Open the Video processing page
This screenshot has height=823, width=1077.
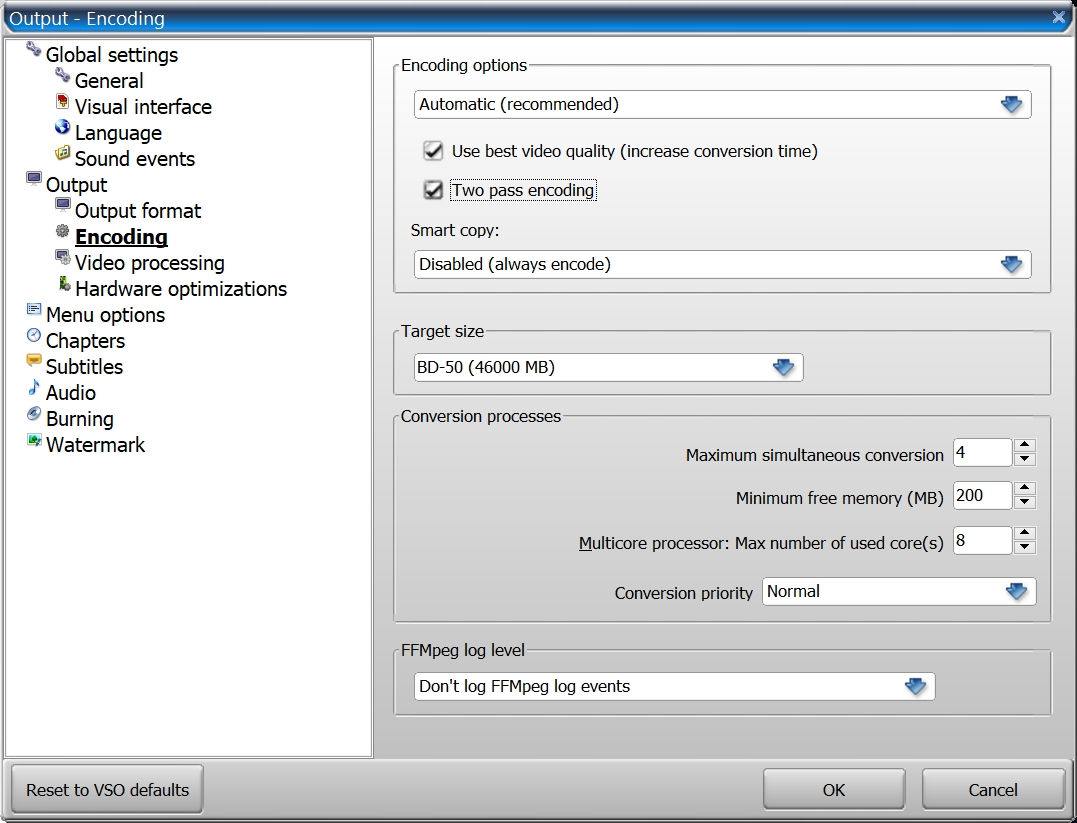(x=150, y=263)
